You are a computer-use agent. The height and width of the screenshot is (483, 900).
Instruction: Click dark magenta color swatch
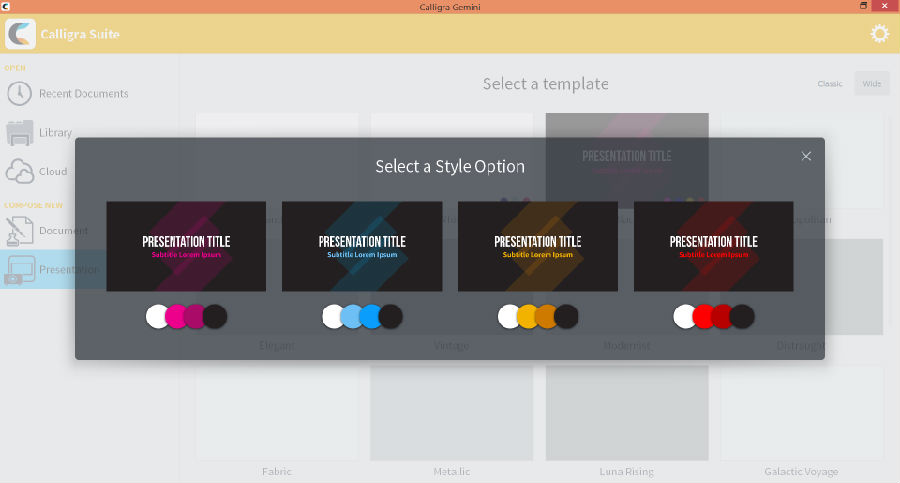pyautogui.click(x=194, y=316)
